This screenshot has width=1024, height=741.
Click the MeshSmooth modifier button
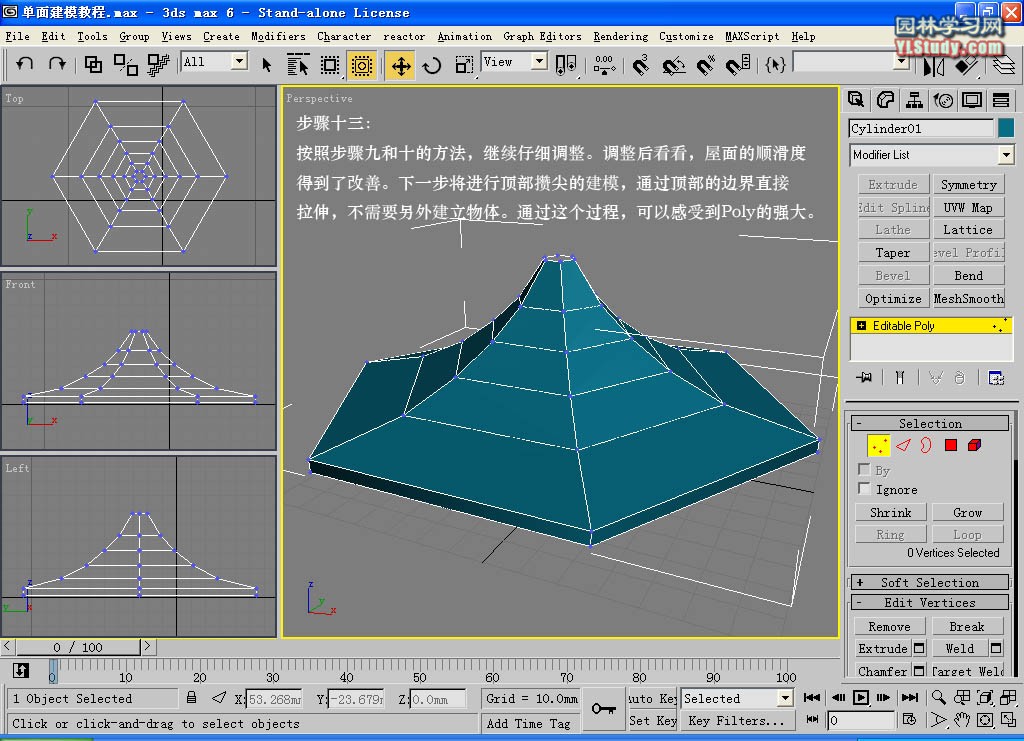[968, 298]
